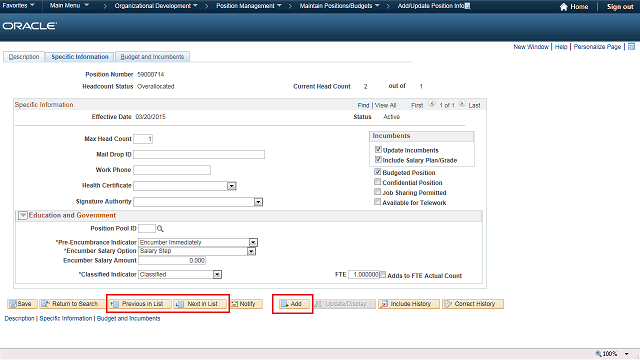The height and width of the screenshot is (360, 640).
Task: Open Position Pool ID lookup magnifier
Action: click(x=160, y=229)
